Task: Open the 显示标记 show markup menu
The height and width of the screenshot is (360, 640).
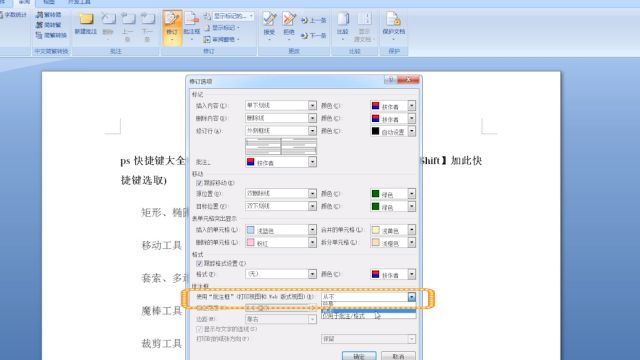Action: point(223,28)
